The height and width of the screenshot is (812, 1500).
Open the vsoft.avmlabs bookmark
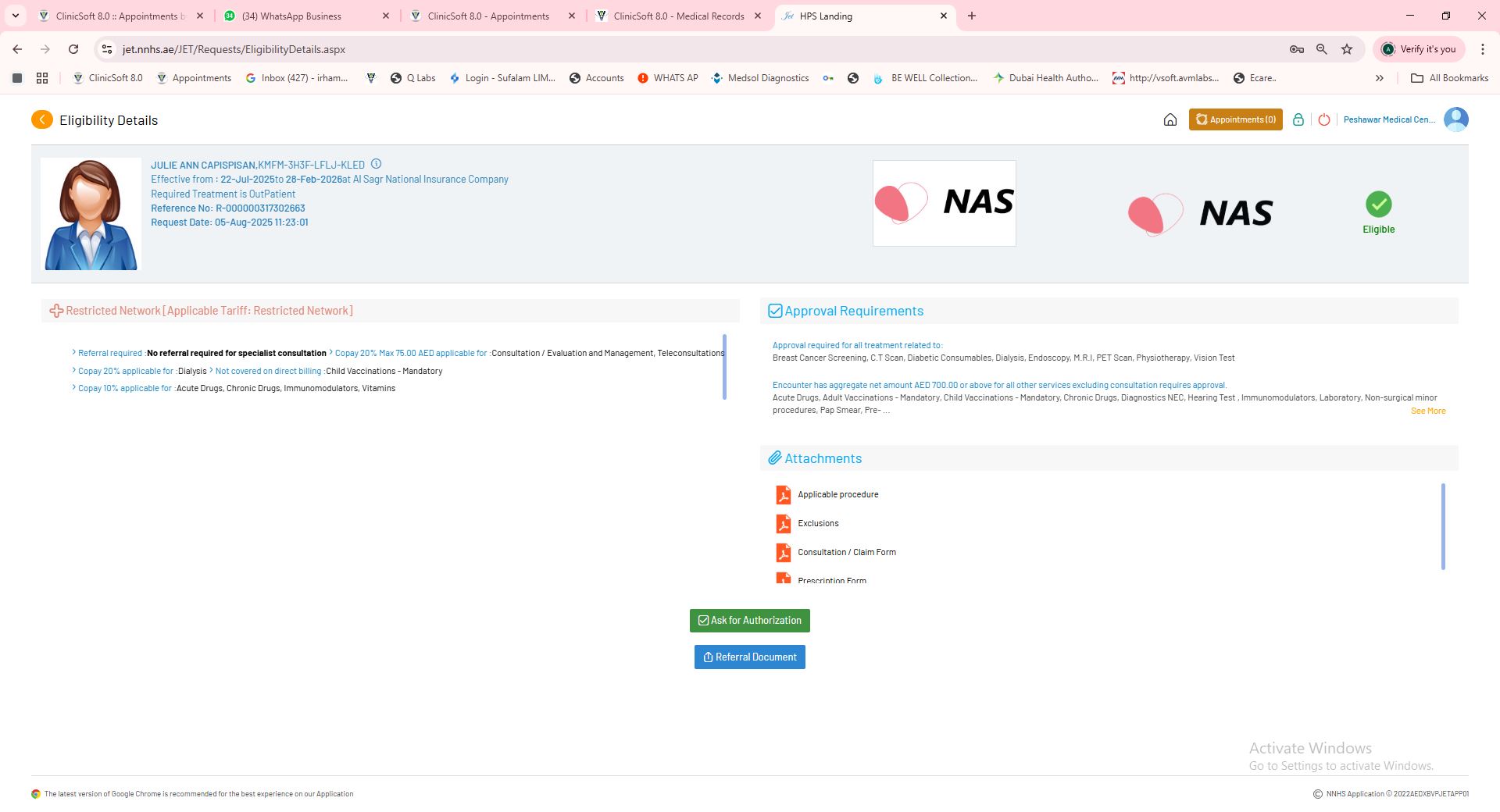pos(1166,78)
